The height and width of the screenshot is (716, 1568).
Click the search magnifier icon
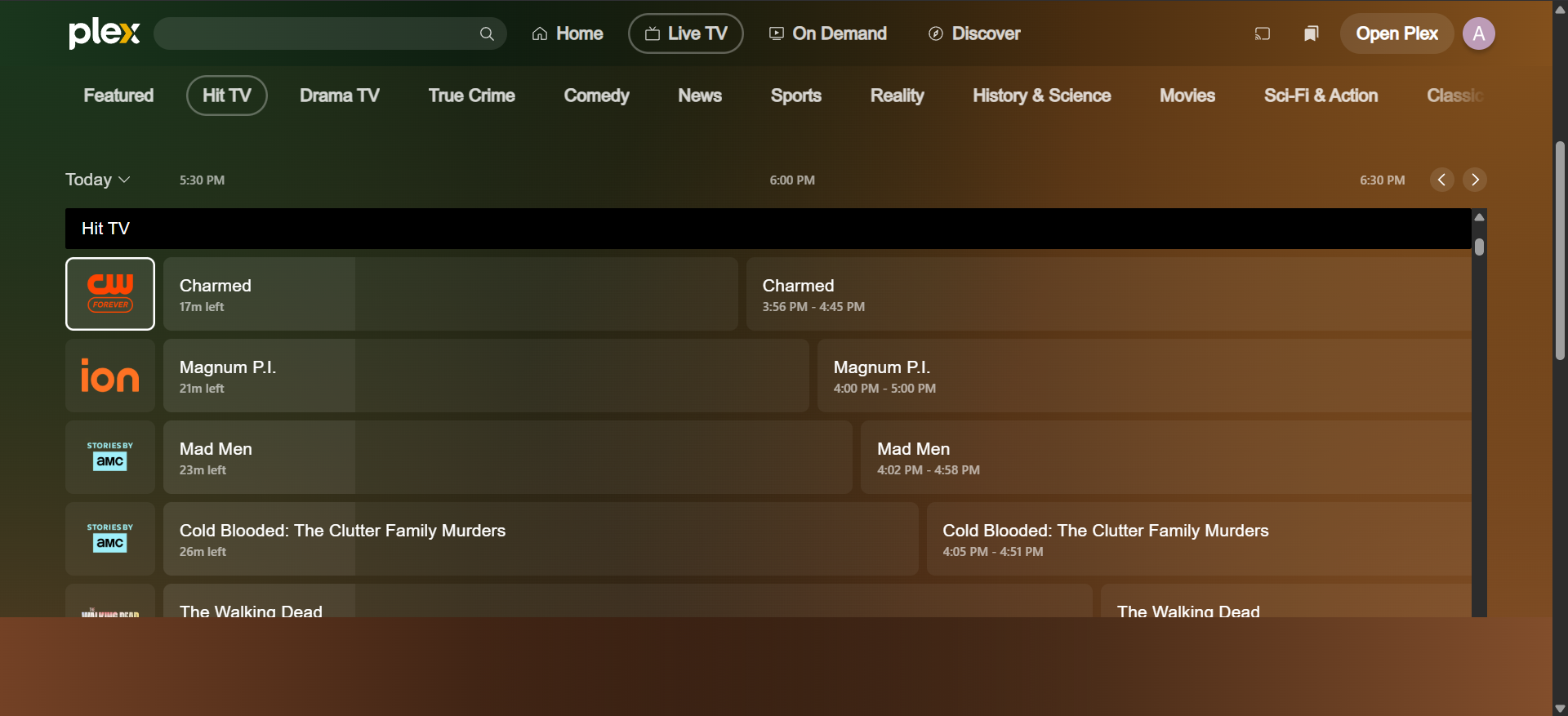tap(487, 33)
